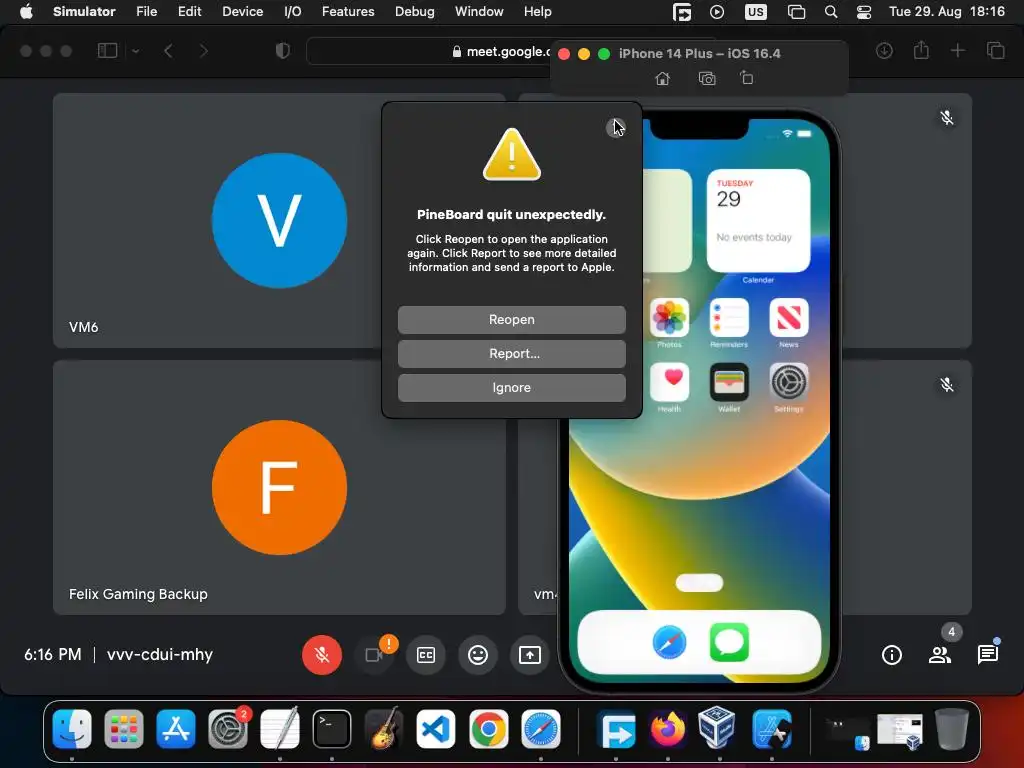1024x768 pixels.
Task: Open Control Center in the menu bar
Action: [x=863, y=12]
